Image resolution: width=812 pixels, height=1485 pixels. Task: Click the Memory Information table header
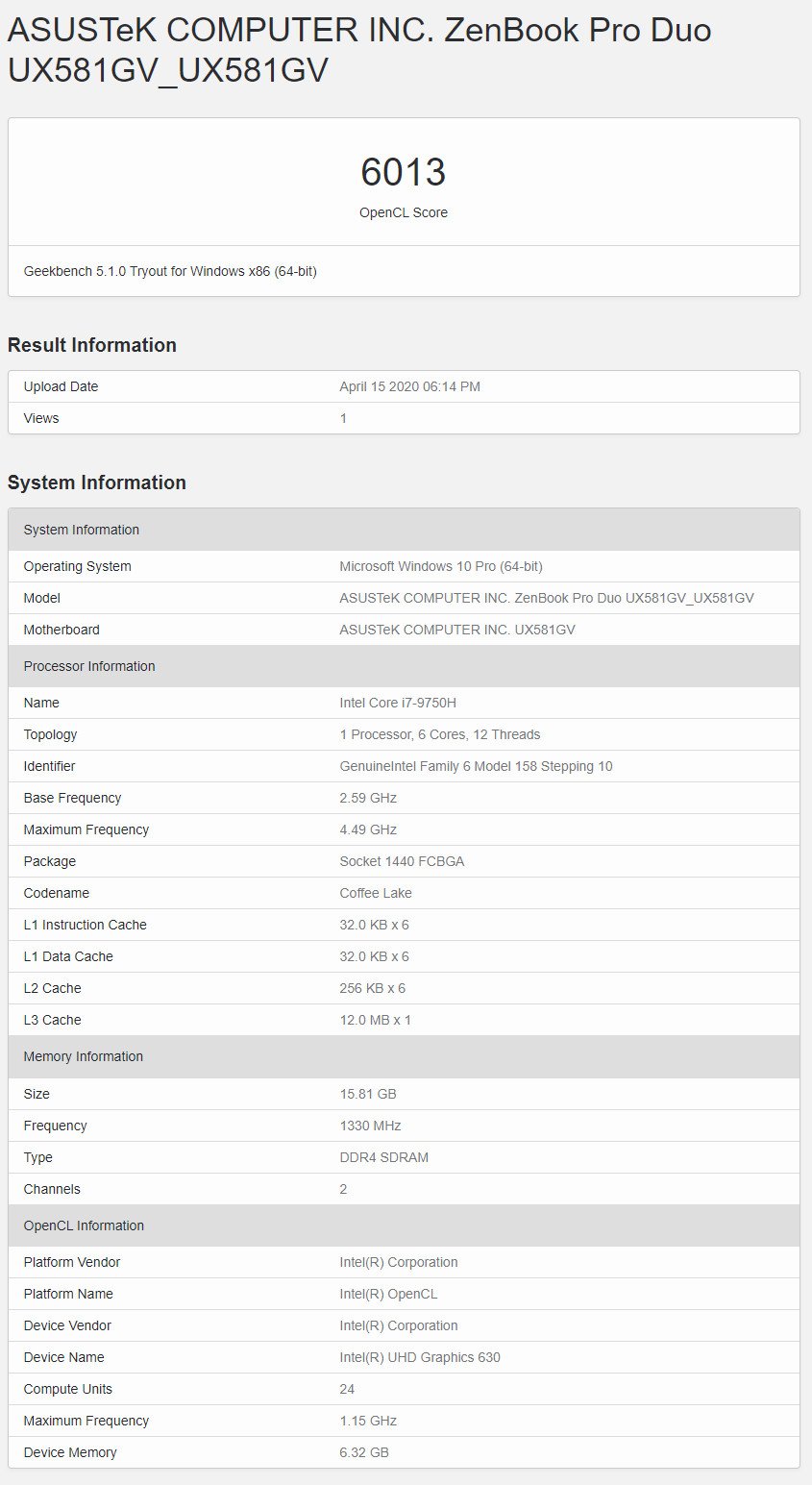[404, 1056]
